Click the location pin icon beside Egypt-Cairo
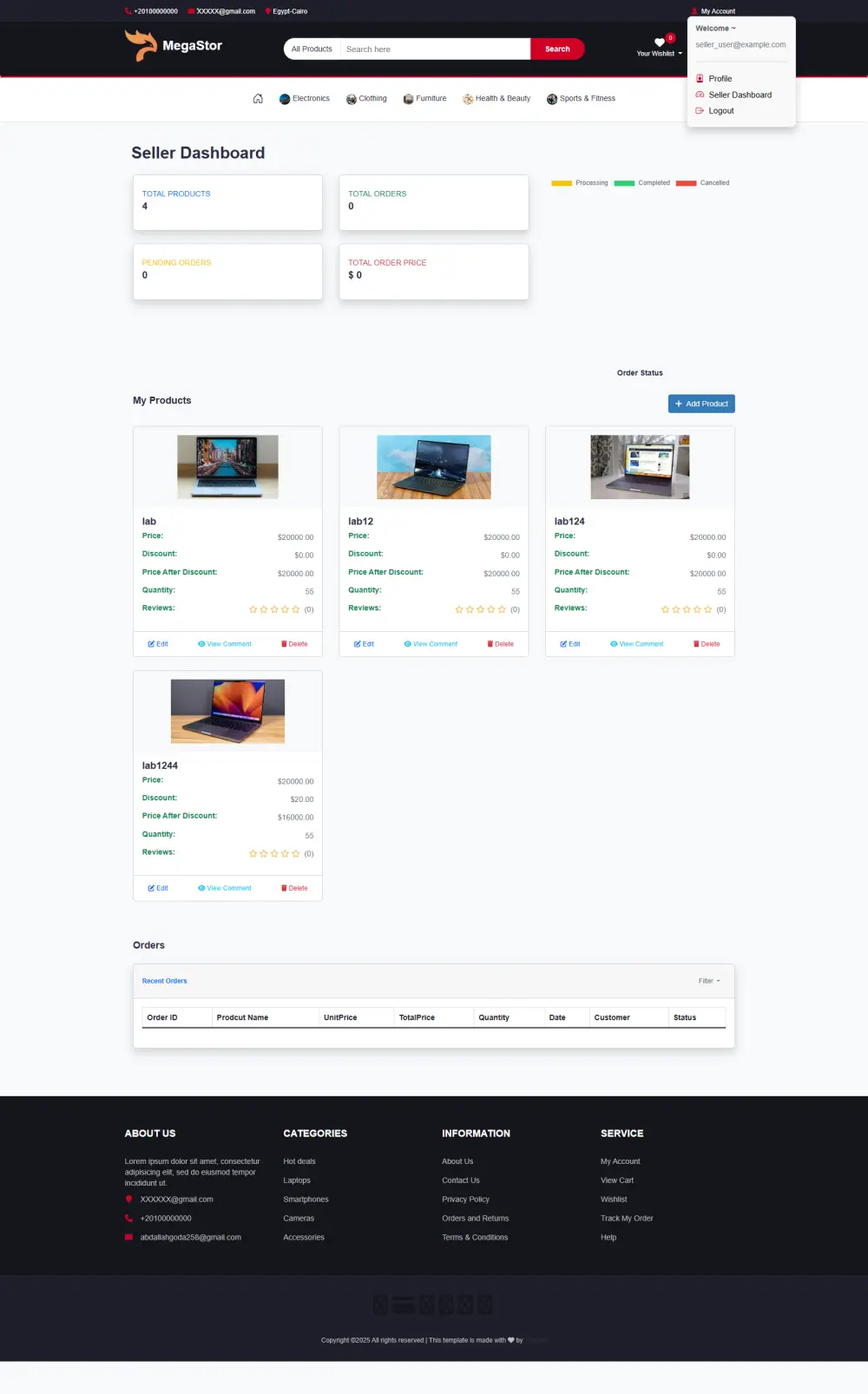Screen dimensions: 868x1394 point(268,11)
